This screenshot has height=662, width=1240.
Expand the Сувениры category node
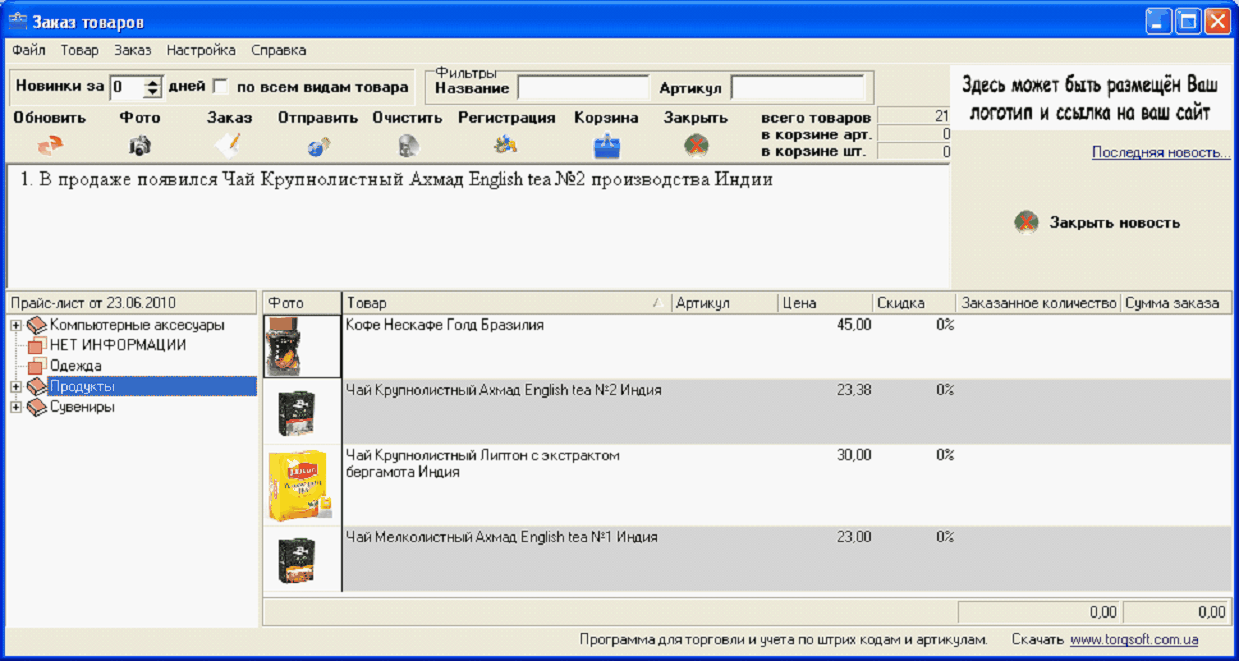[x=16, y=408]
